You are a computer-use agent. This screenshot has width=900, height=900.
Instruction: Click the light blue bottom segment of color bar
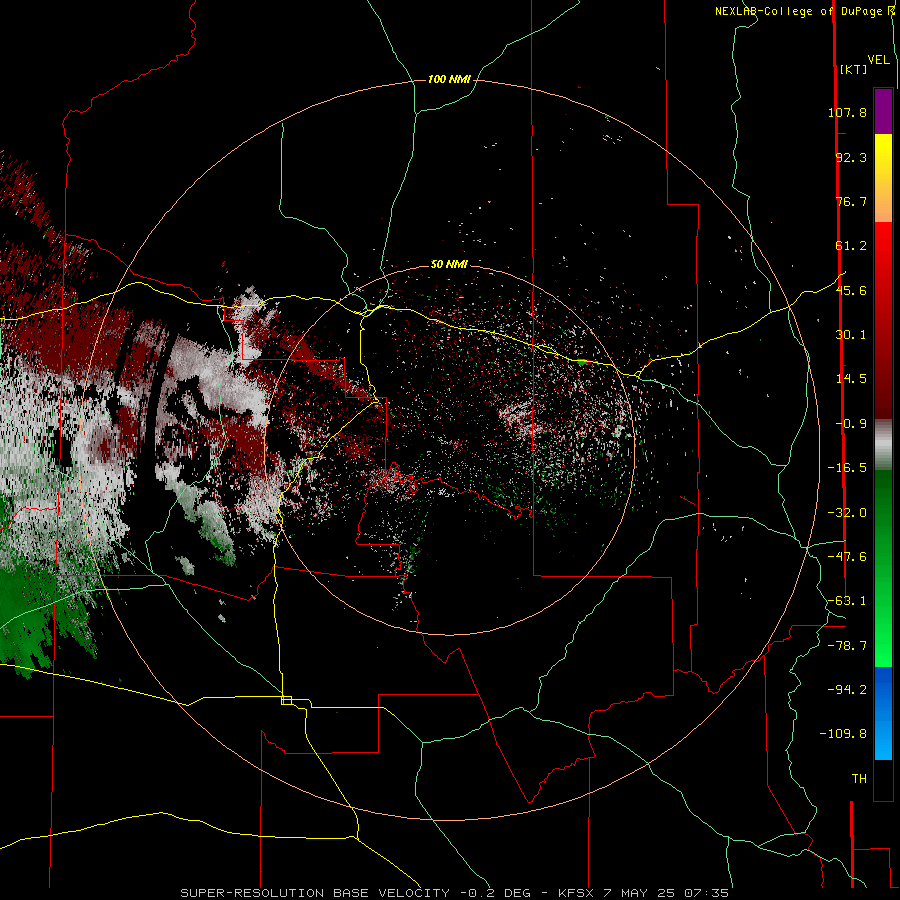coord(883,740)
